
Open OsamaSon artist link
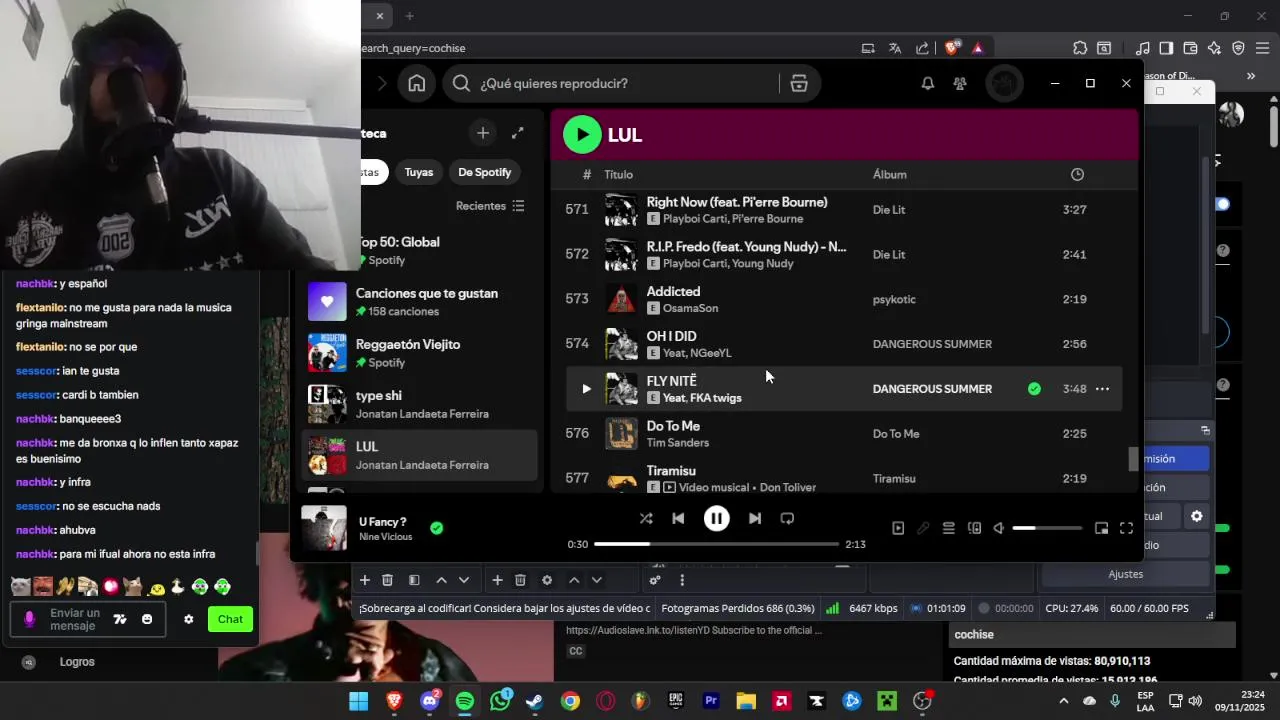click(x=690, y=309)
